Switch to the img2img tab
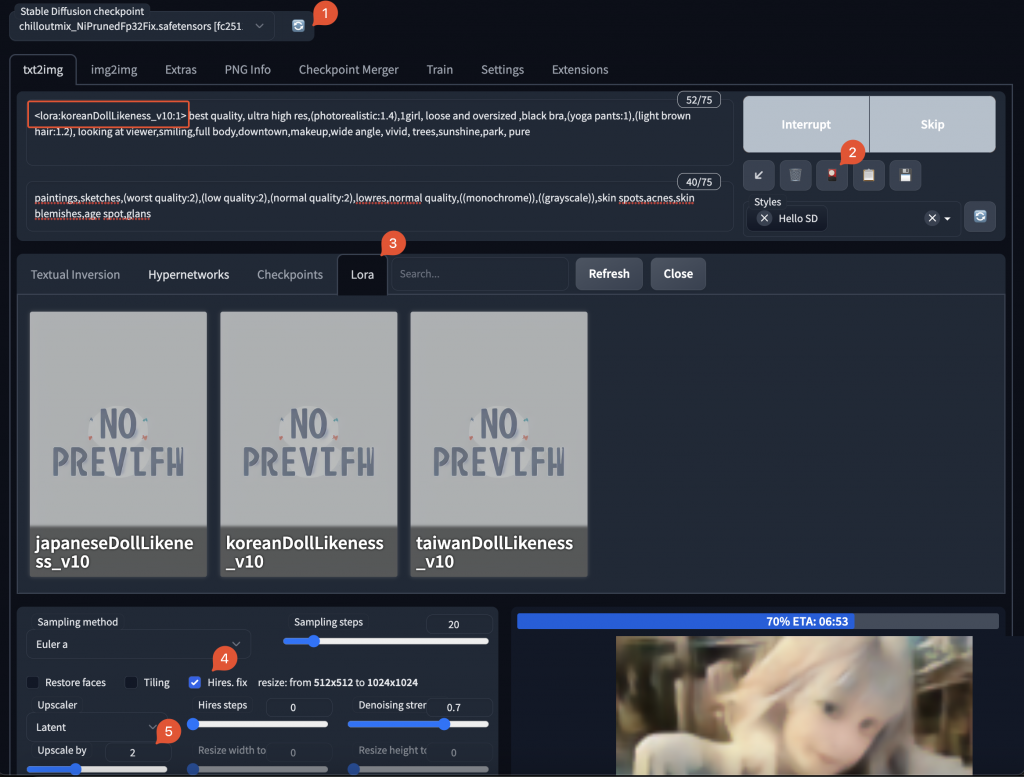The height and width of the screenshot is (777, 1024). [x=114, y=70]
